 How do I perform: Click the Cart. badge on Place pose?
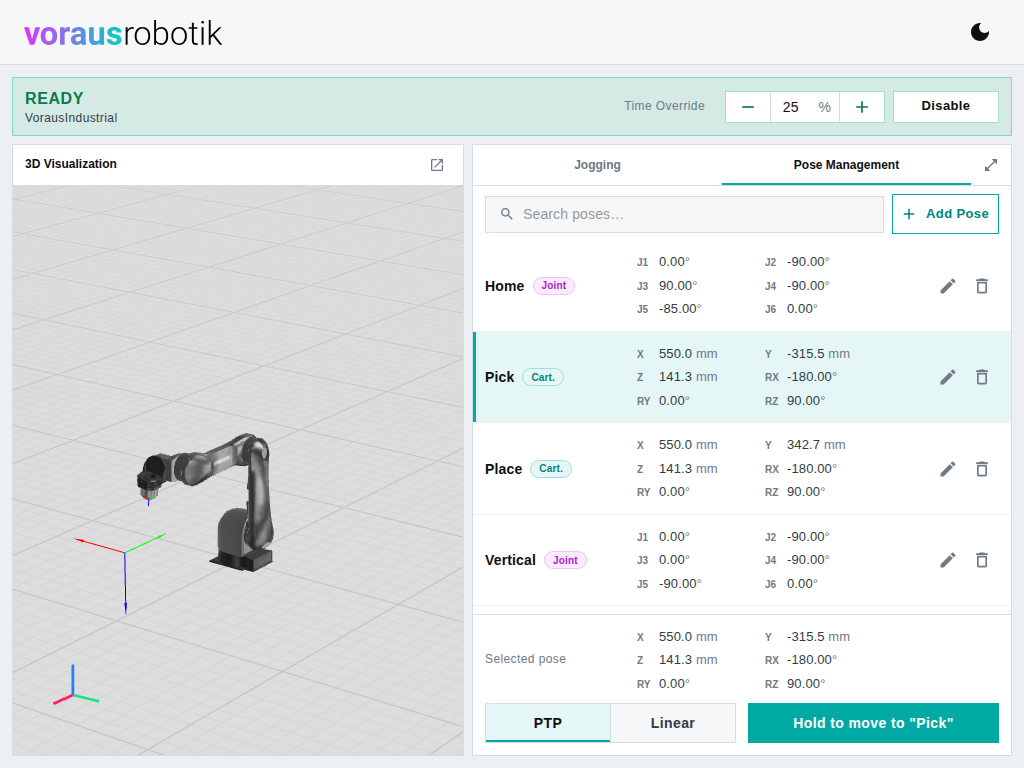point(551,468)
